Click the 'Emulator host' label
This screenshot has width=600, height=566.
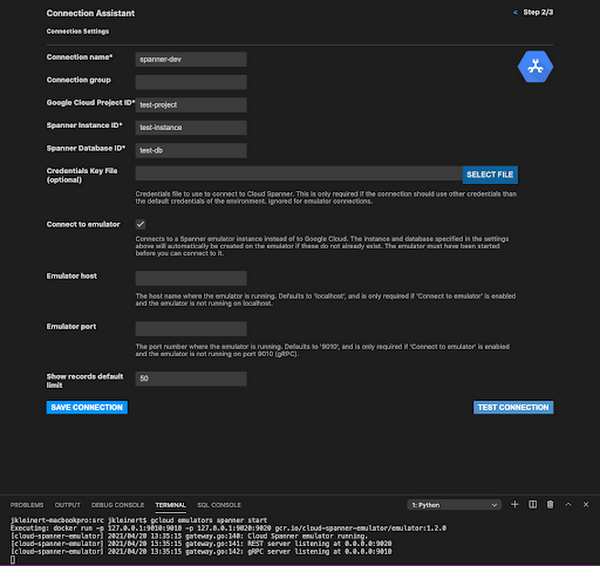72,276
